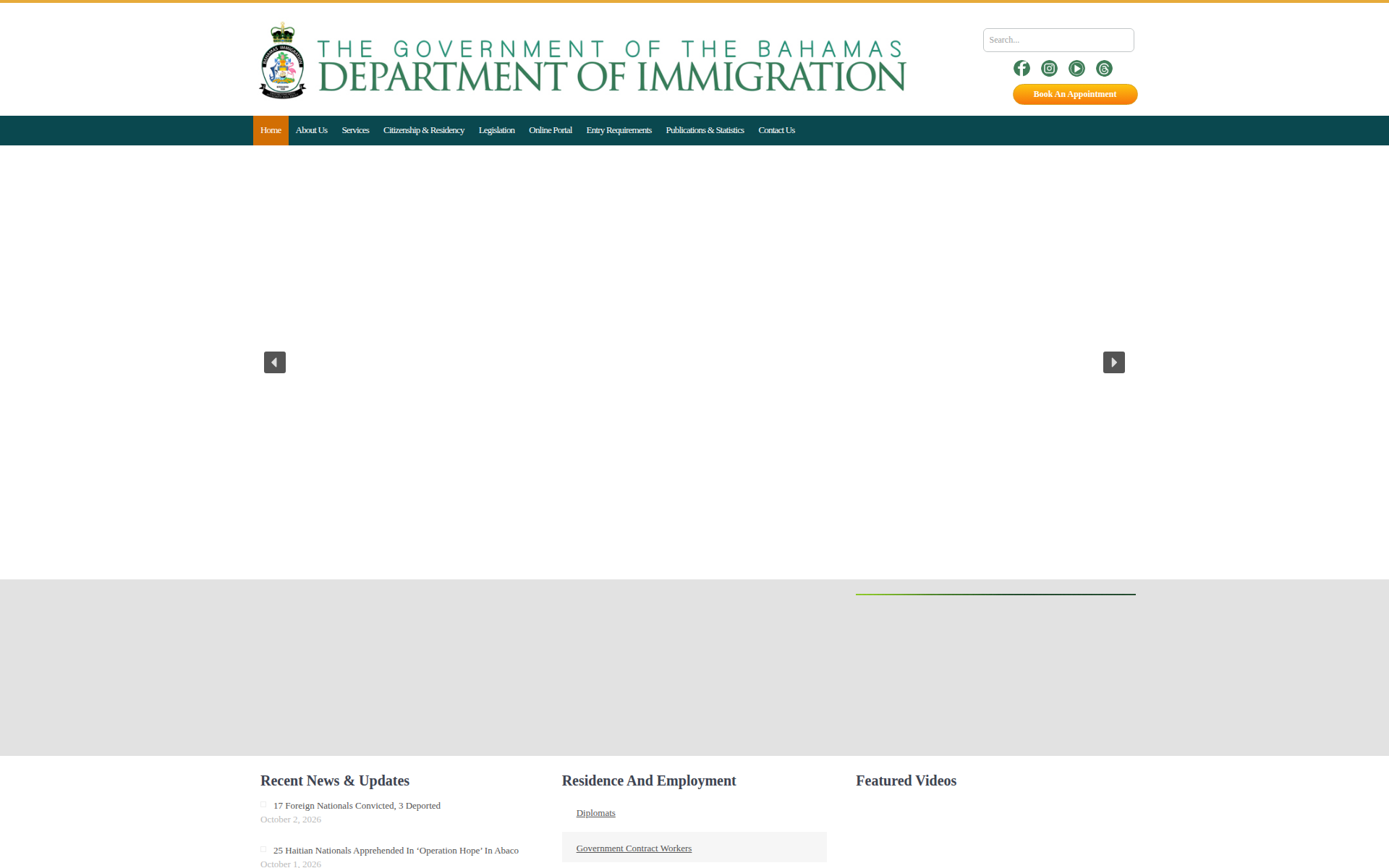
Task: Focus the Search input field
Action: (1058, 40)
